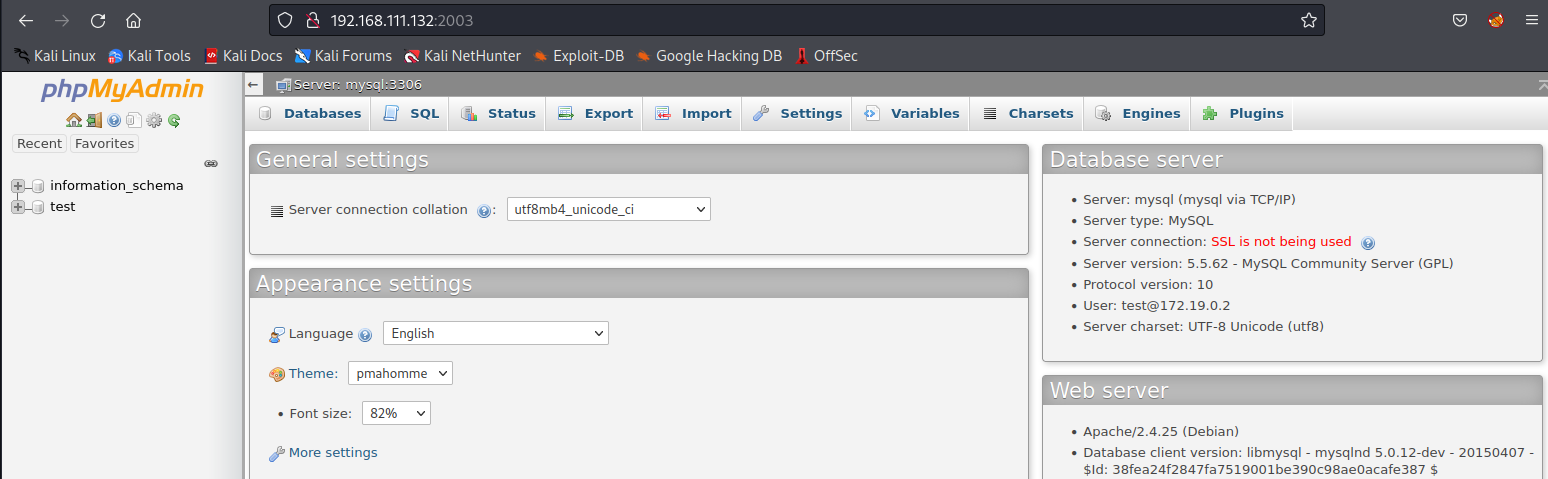Select the test database
The height and width of the screenshot is (479, 1548).
point(63,207)
